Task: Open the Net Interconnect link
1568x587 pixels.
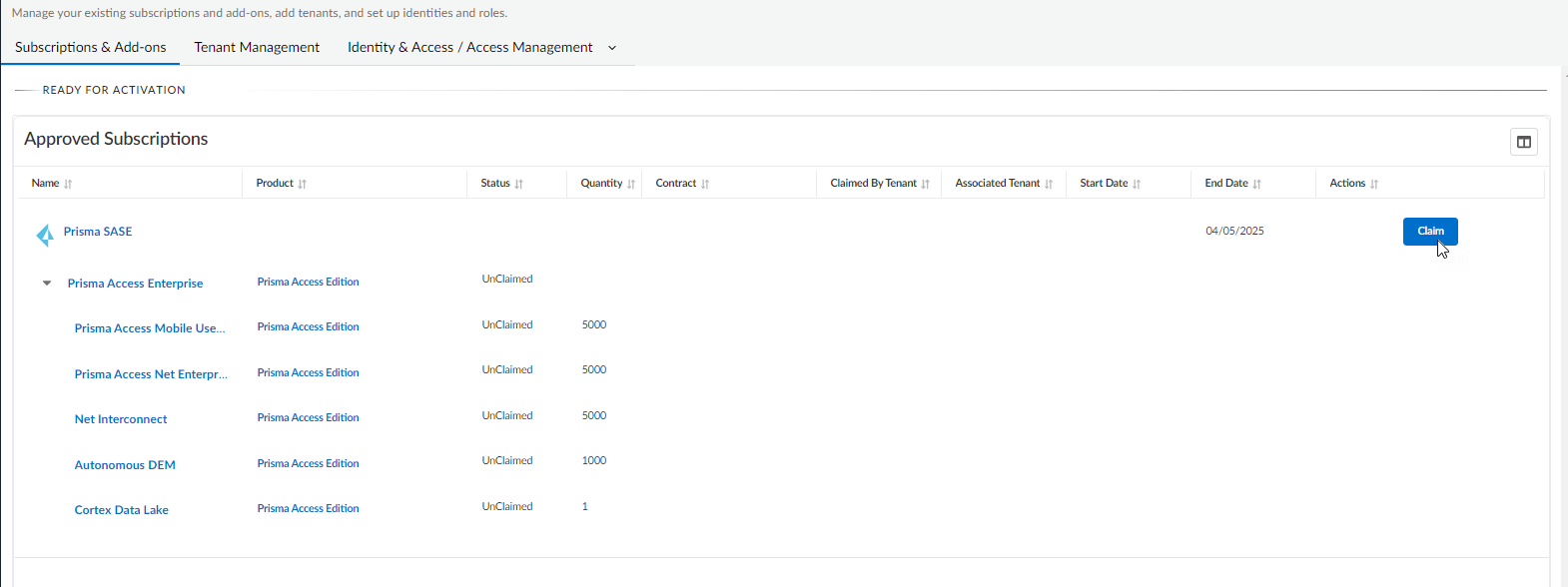Action: 121,419
